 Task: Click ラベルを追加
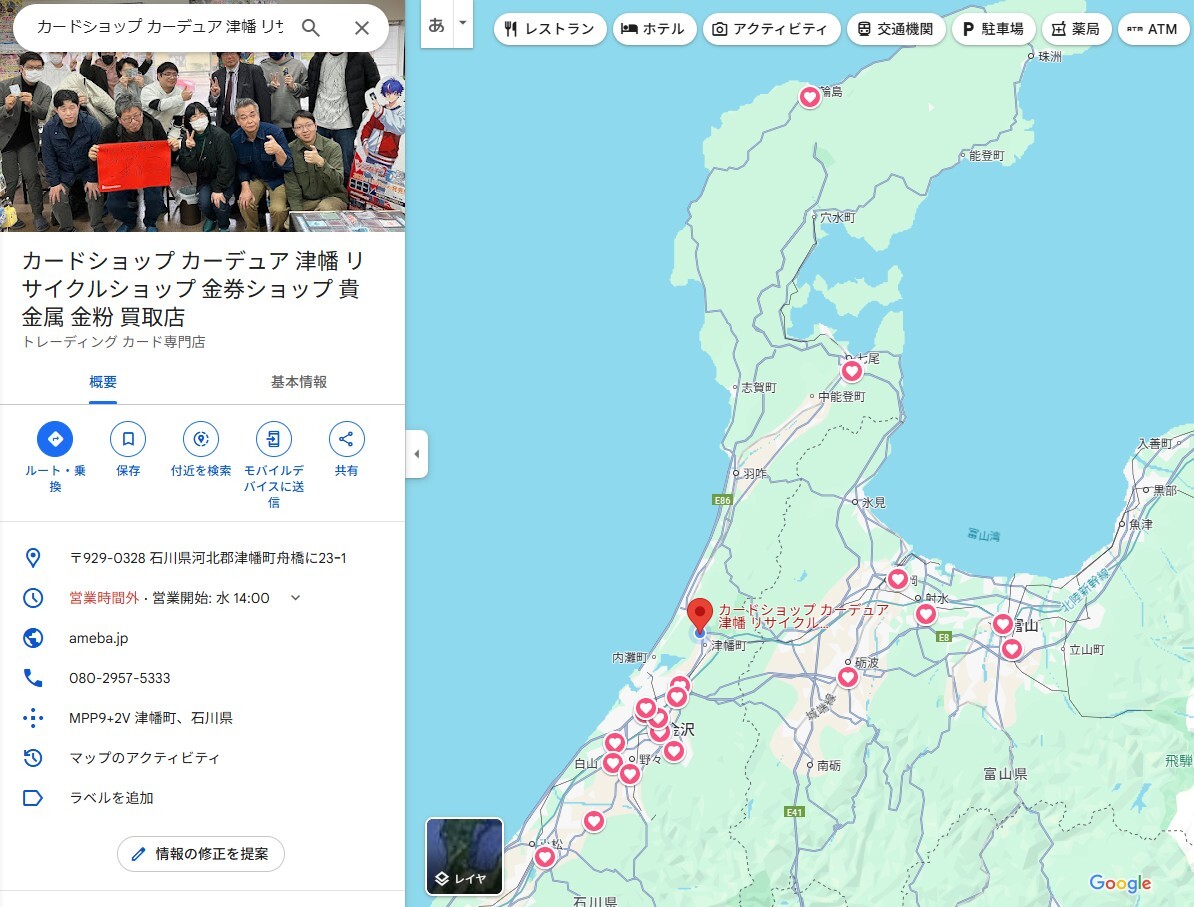pos(111,798)
